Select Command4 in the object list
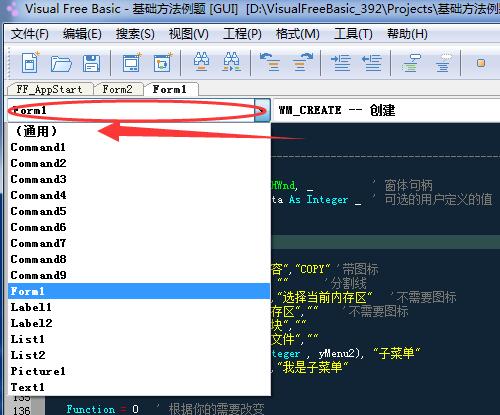 click(x=139, y=195)
